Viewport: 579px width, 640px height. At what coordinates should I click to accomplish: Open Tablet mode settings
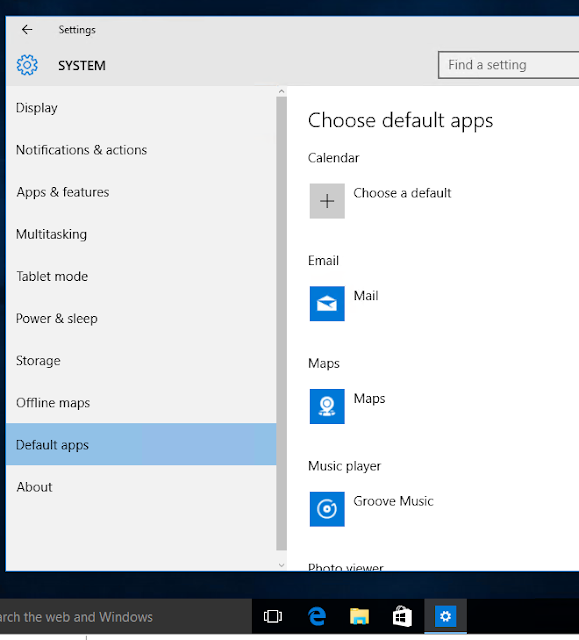coord(141,276)
